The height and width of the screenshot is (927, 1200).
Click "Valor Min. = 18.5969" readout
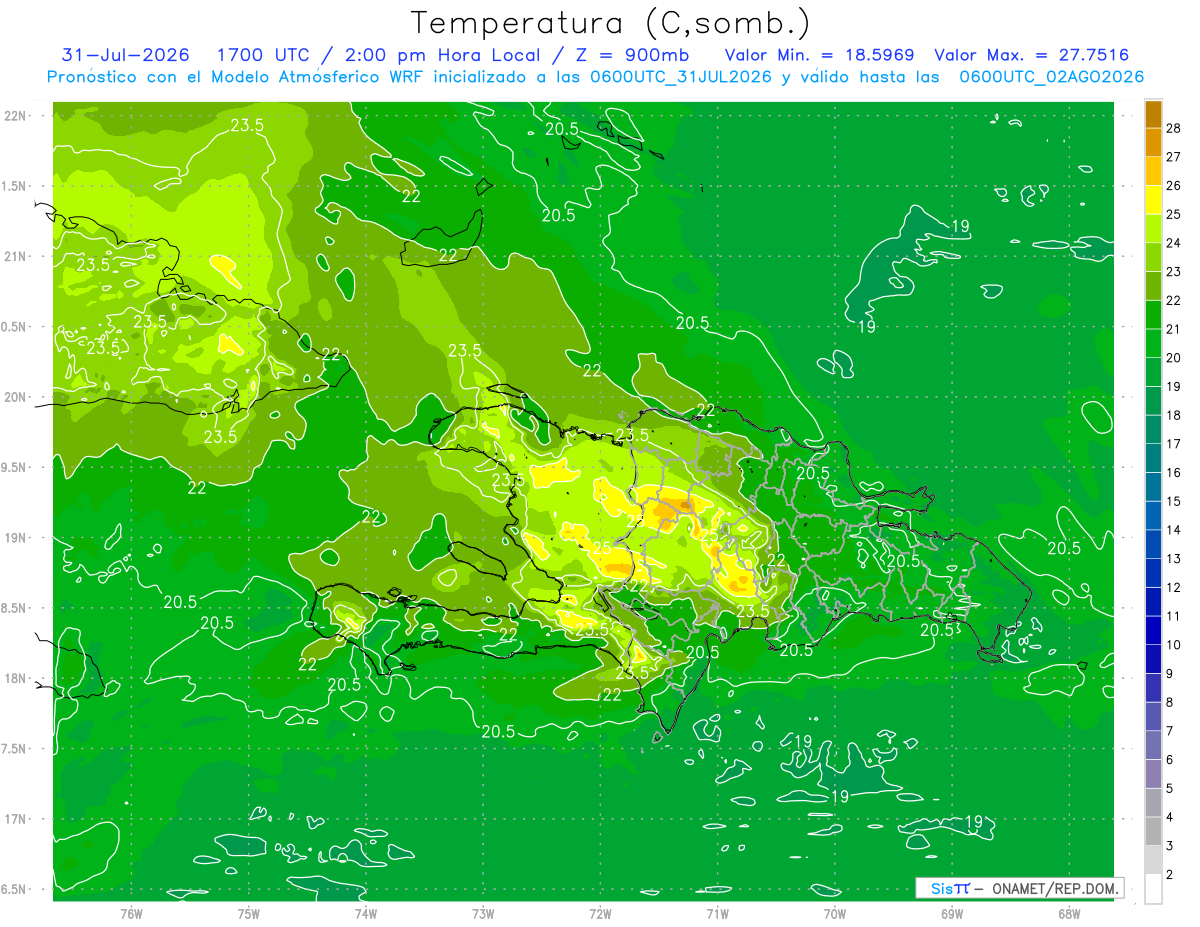(x=819, y=55)
